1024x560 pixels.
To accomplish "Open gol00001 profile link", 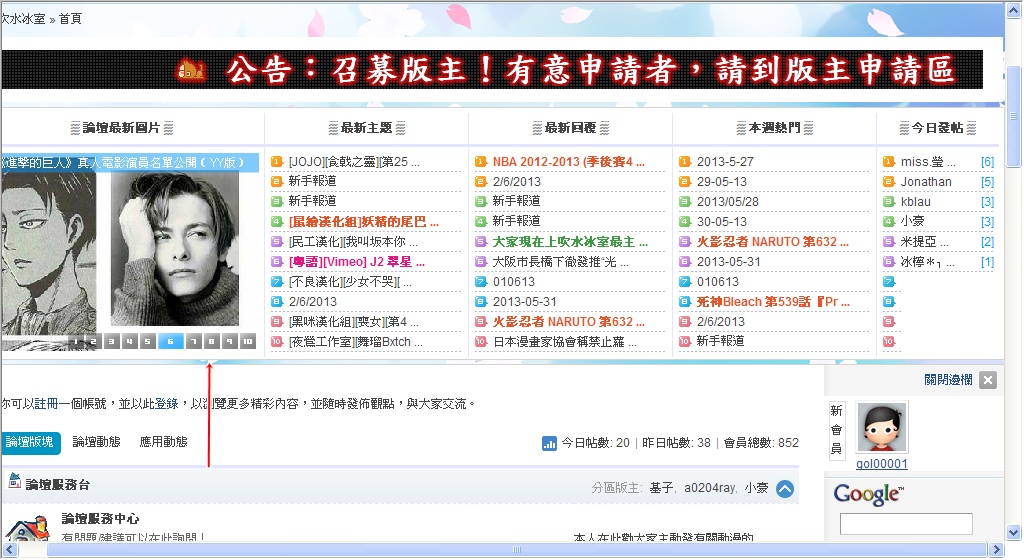I will (x=882, y=464).
